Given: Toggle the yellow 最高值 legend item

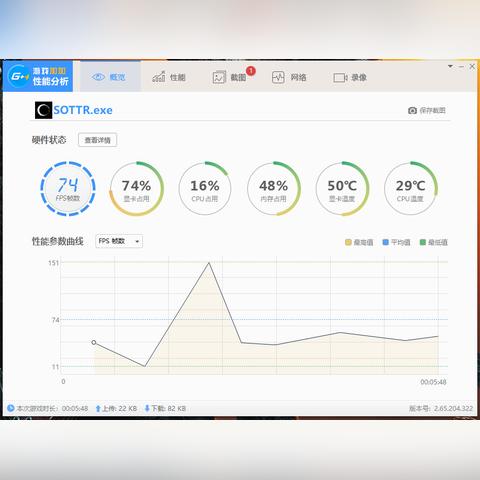Looking at the screenshot, I should point(359,242).
